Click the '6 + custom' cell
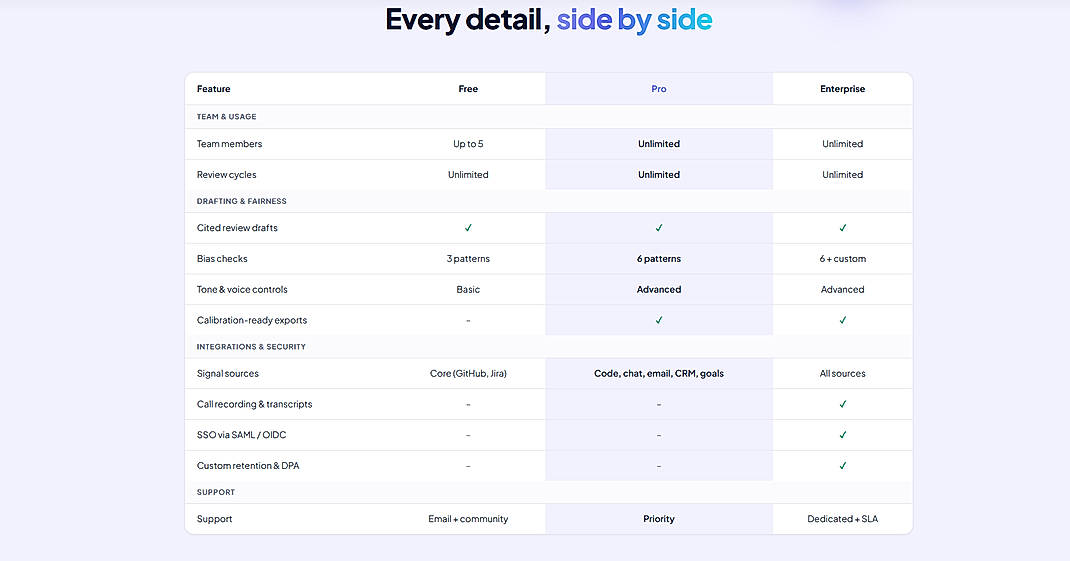This screenshot has height=561, width=1070. [x=842, y=259]
